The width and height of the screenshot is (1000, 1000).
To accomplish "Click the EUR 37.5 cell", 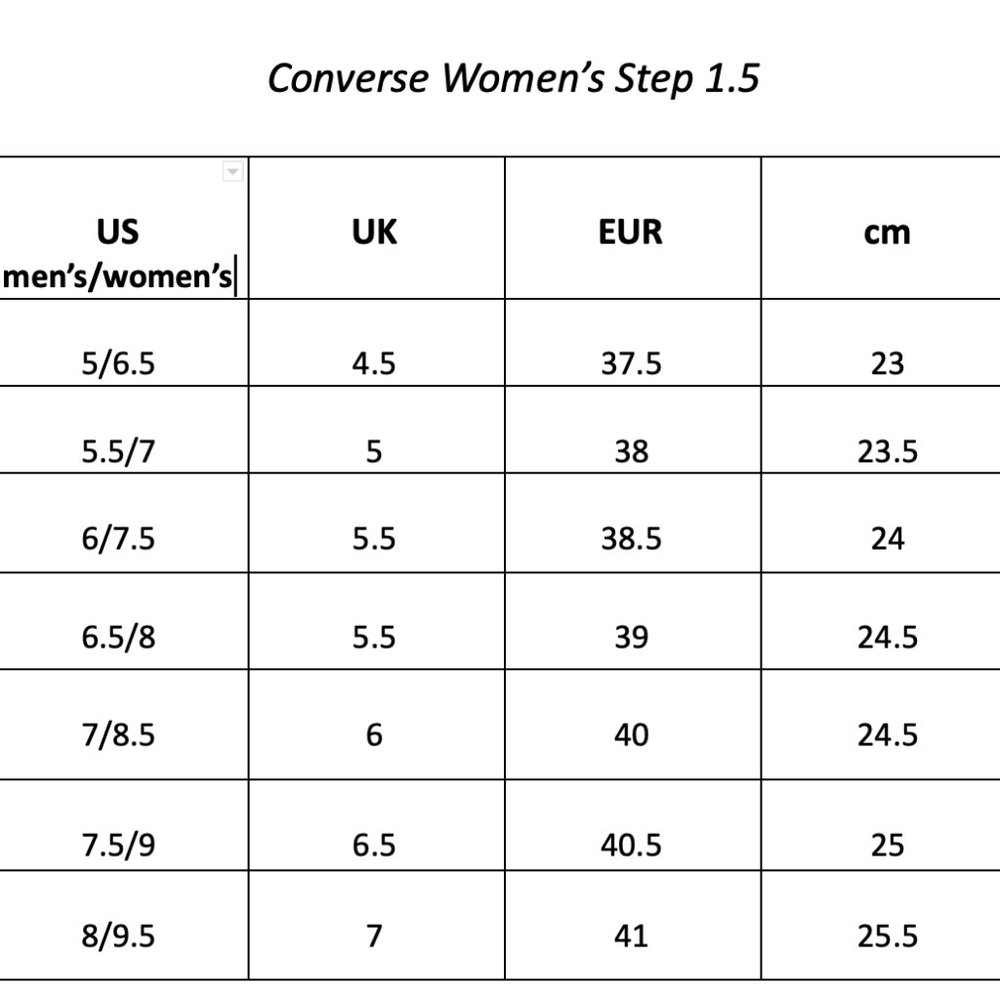I will [x=631, y=363].
